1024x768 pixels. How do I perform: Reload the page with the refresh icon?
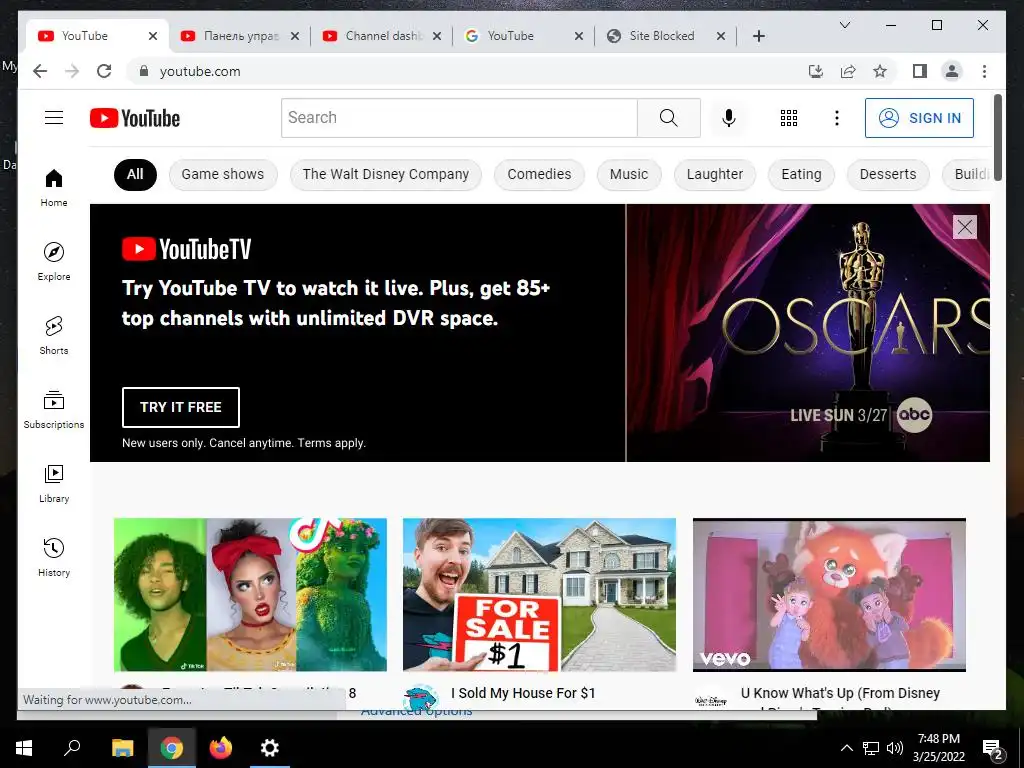(x=104, y=71)
